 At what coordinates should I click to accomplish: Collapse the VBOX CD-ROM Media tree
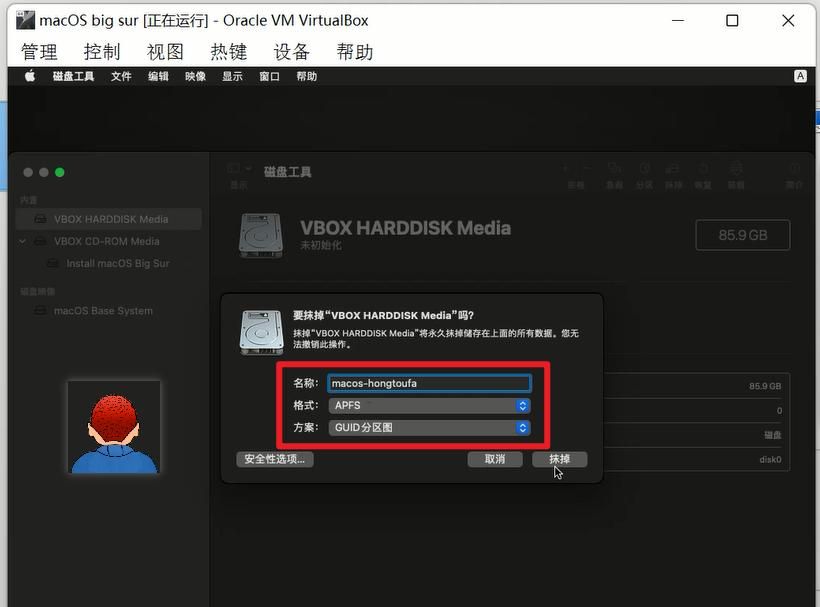tap(23, 241)
